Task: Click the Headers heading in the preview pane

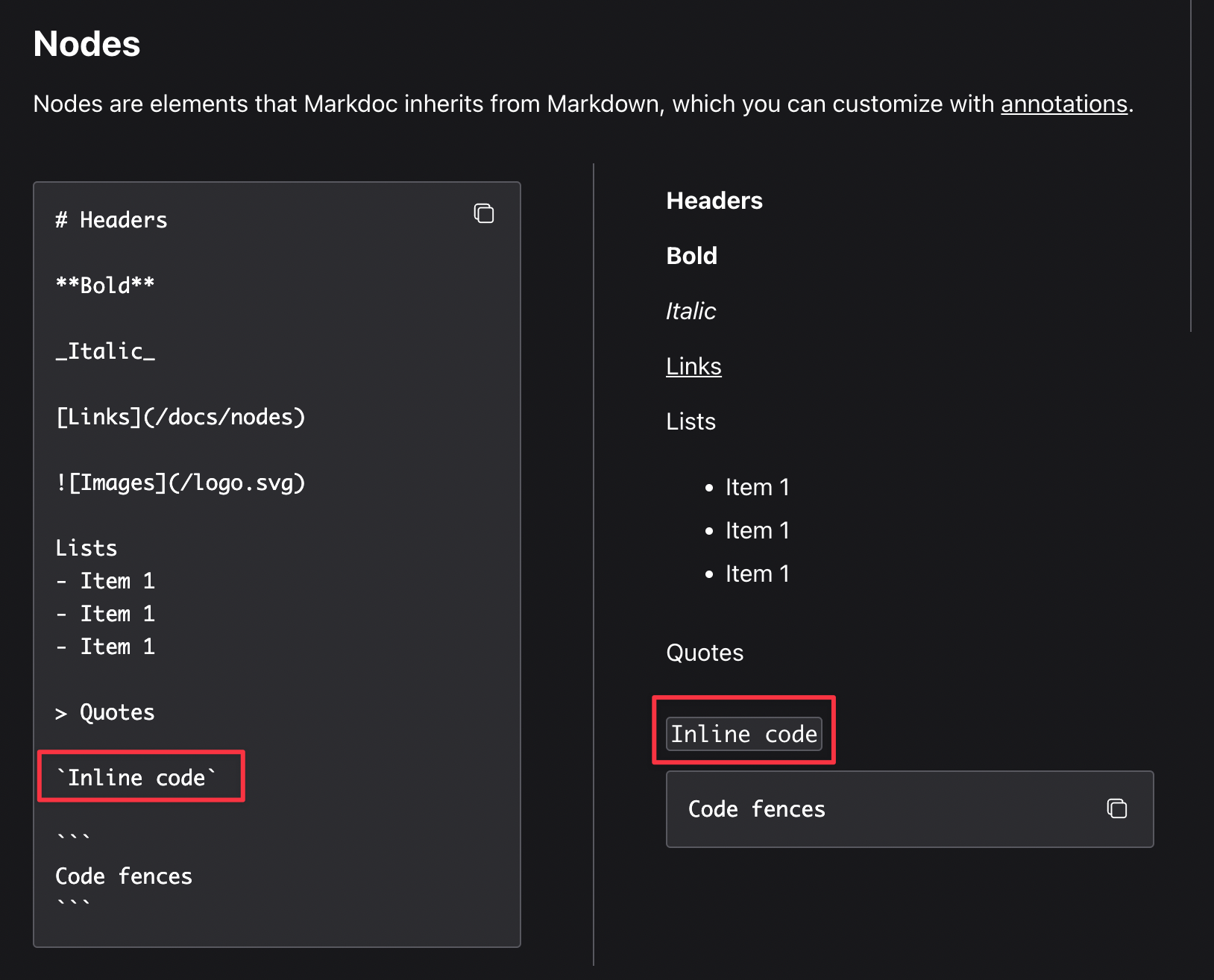Action: (x=714, y=200)
